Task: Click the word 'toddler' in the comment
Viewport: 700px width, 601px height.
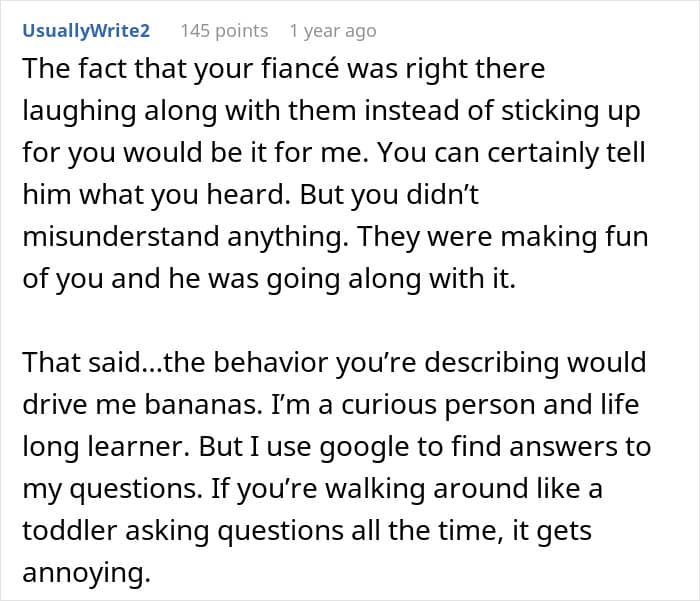Action: (73, 531)
